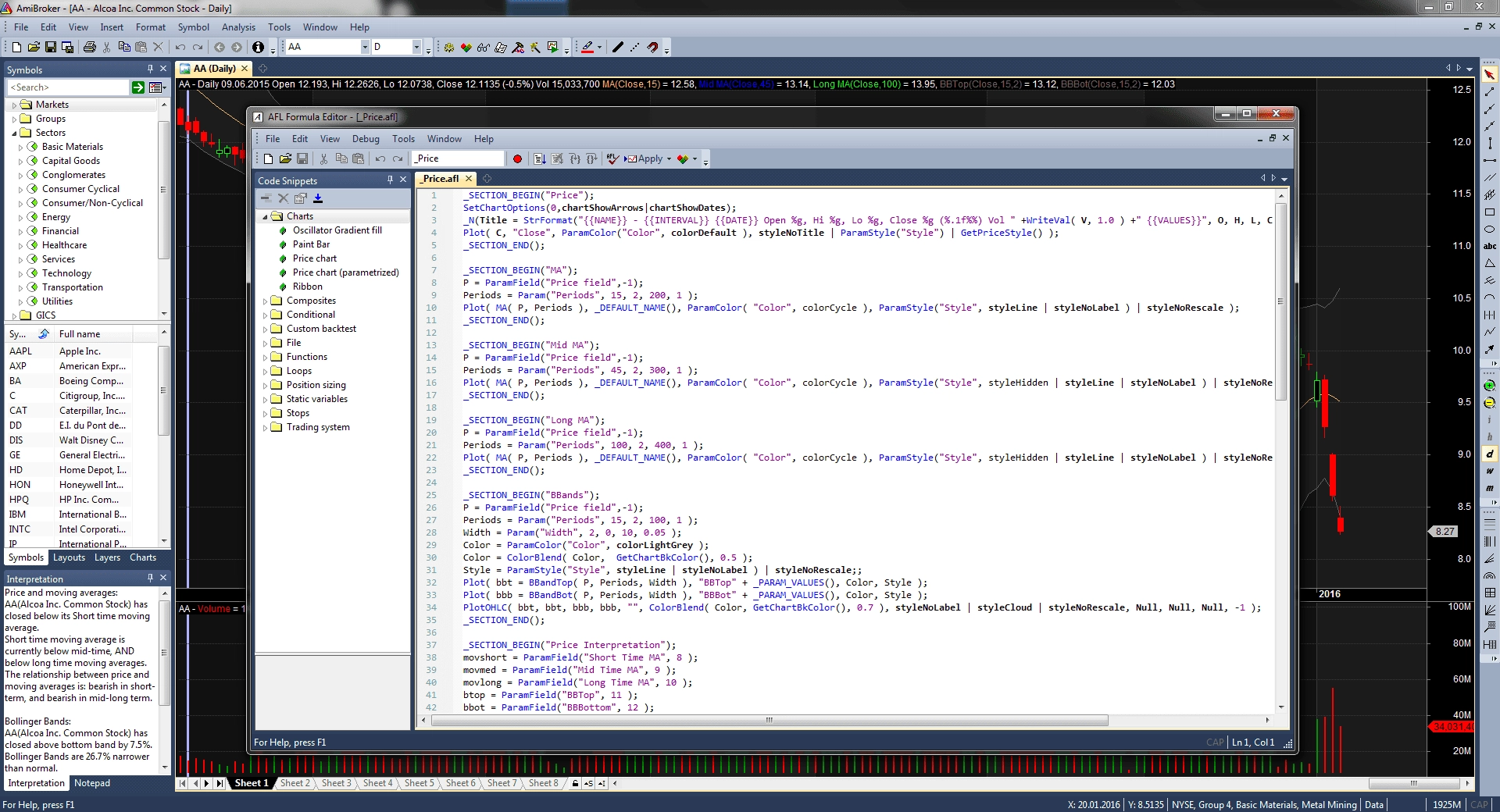The image size is (1500, 812).
Task: Select the ellipse drawing tool in right toolbar
Action: point(1490,230)
